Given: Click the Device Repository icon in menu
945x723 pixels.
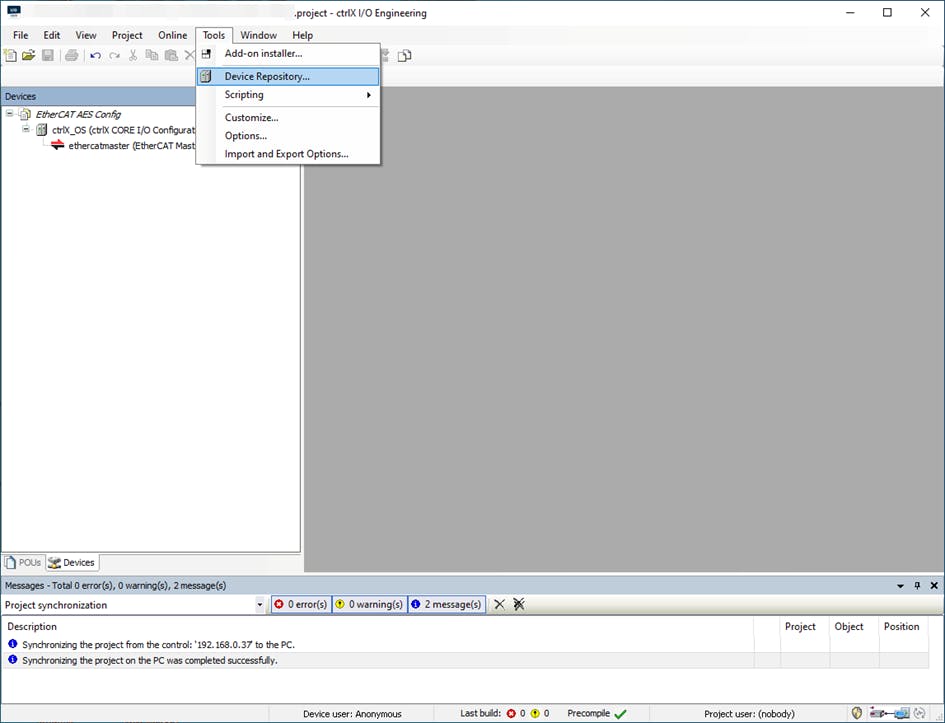Looking at the screenshot, I should tap(206, 77).
